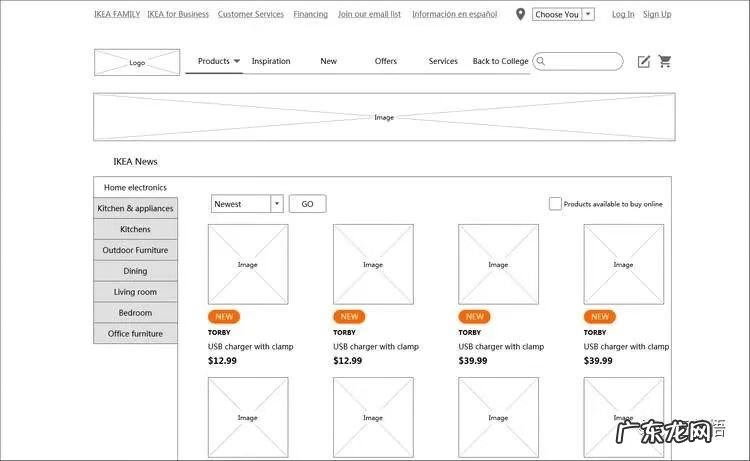Select Inspiration in the navigation
Viewport: 750px width, 461px height.
click(x=271, y=61)
